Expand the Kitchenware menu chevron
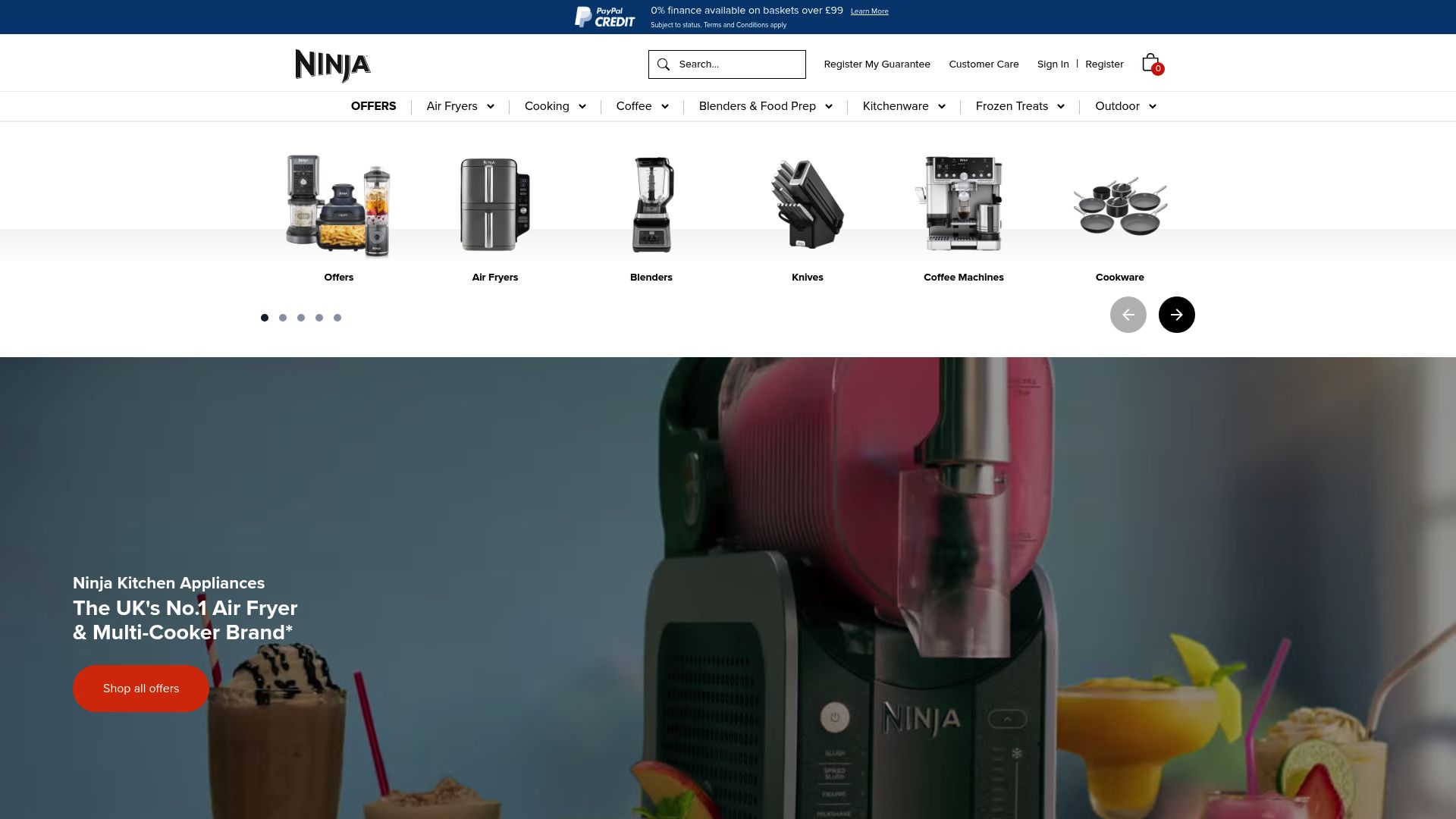Screen dimensions: 1456x819 [x=942, y=107]
